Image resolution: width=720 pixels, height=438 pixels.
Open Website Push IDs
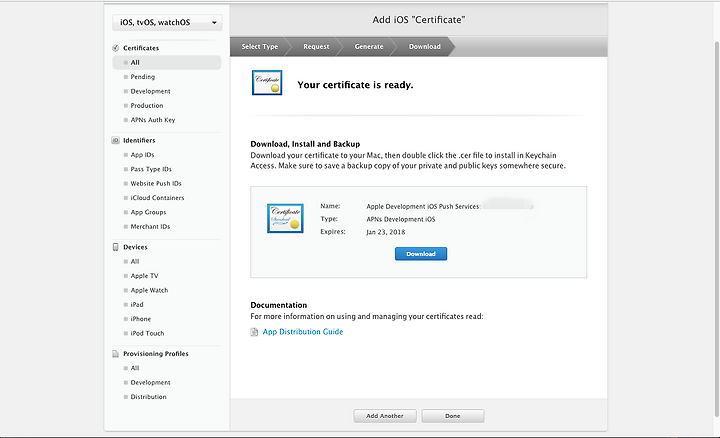(x=156, y=183)
